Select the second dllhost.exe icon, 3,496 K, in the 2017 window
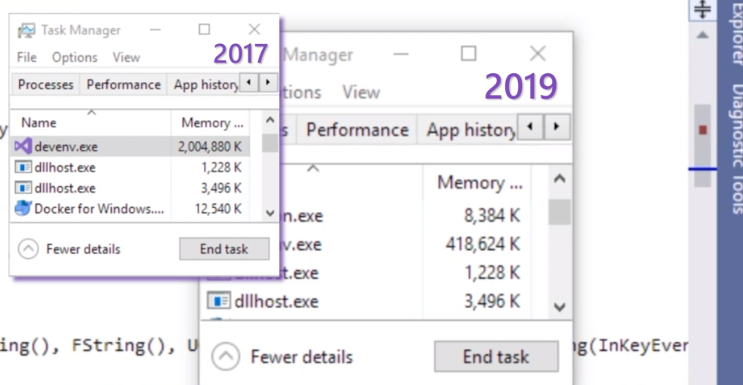743x385 pixels. (x=23, y=188)
